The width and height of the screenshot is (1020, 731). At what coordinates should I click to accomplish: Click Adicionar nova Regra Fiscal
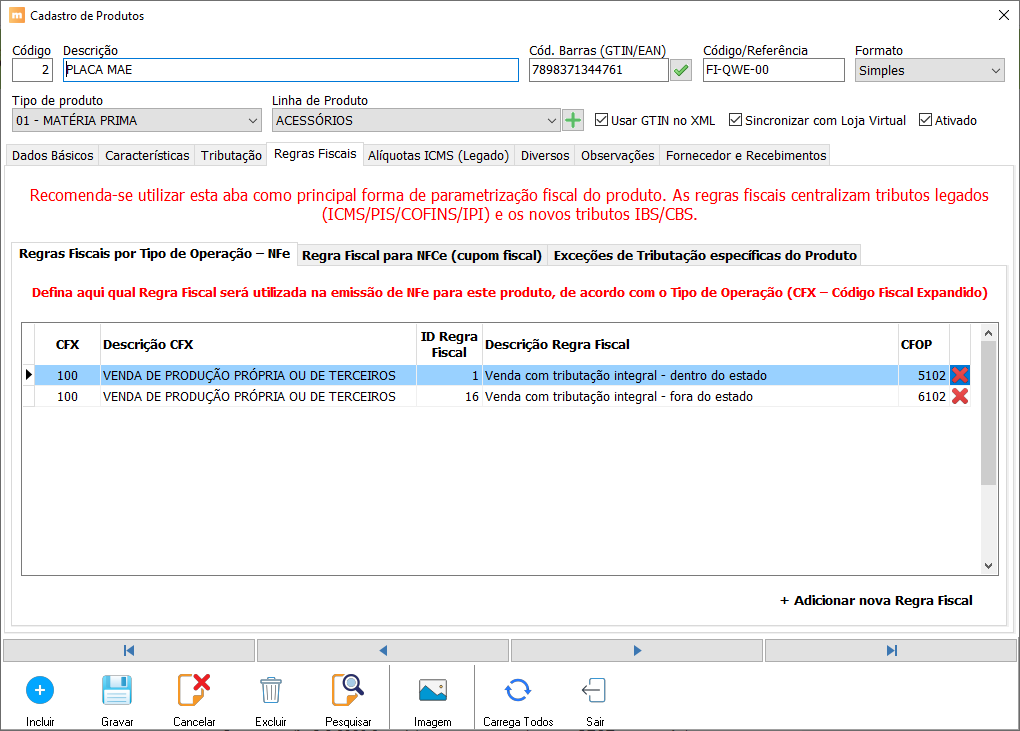[876, 600]
